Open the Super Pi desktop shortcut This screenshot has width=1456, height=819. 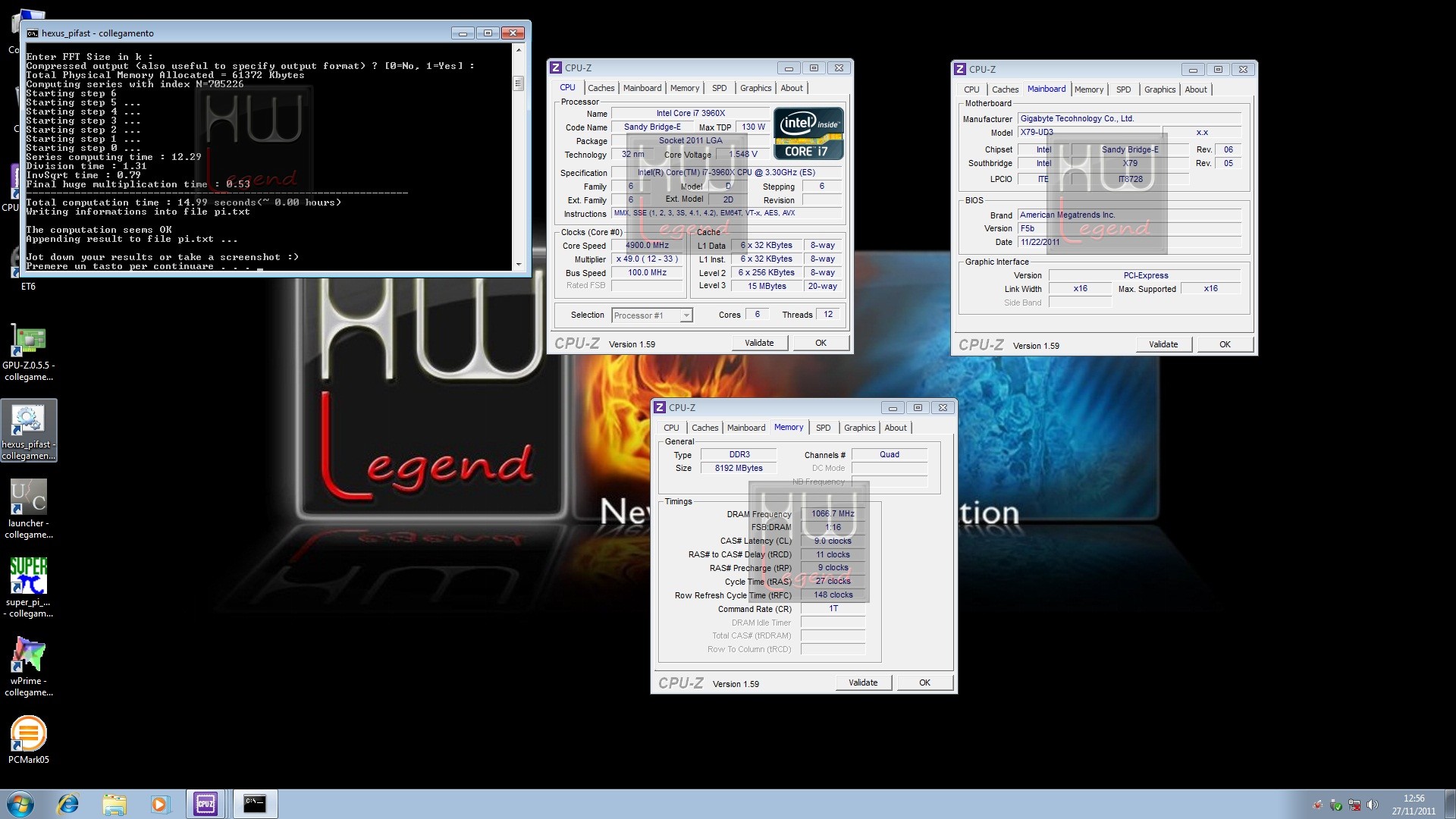click(29, 588)
